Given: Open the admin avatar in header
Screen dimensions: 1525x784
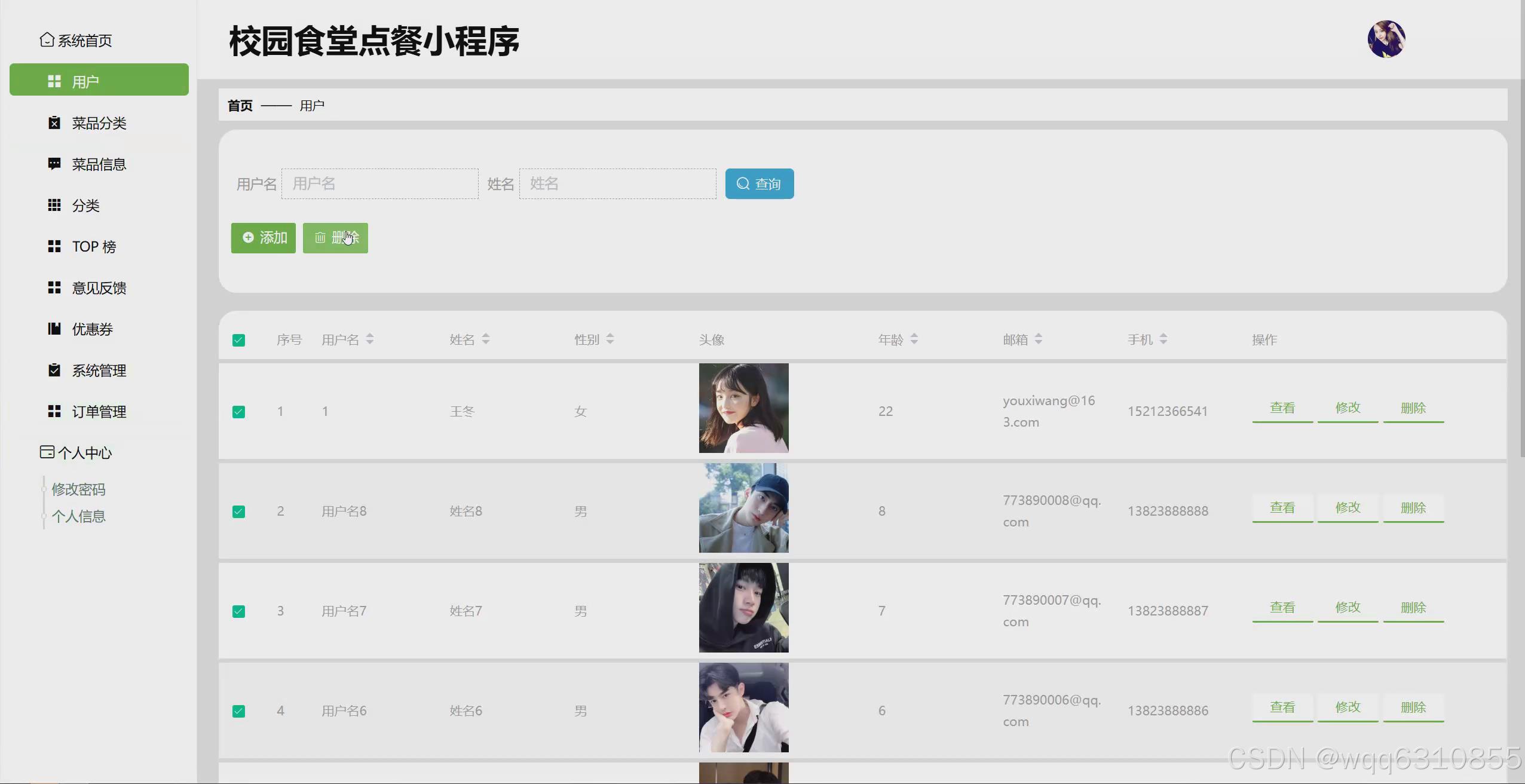Looking at the screenshot, I should pyautogui.click(x=1386, y=39).
